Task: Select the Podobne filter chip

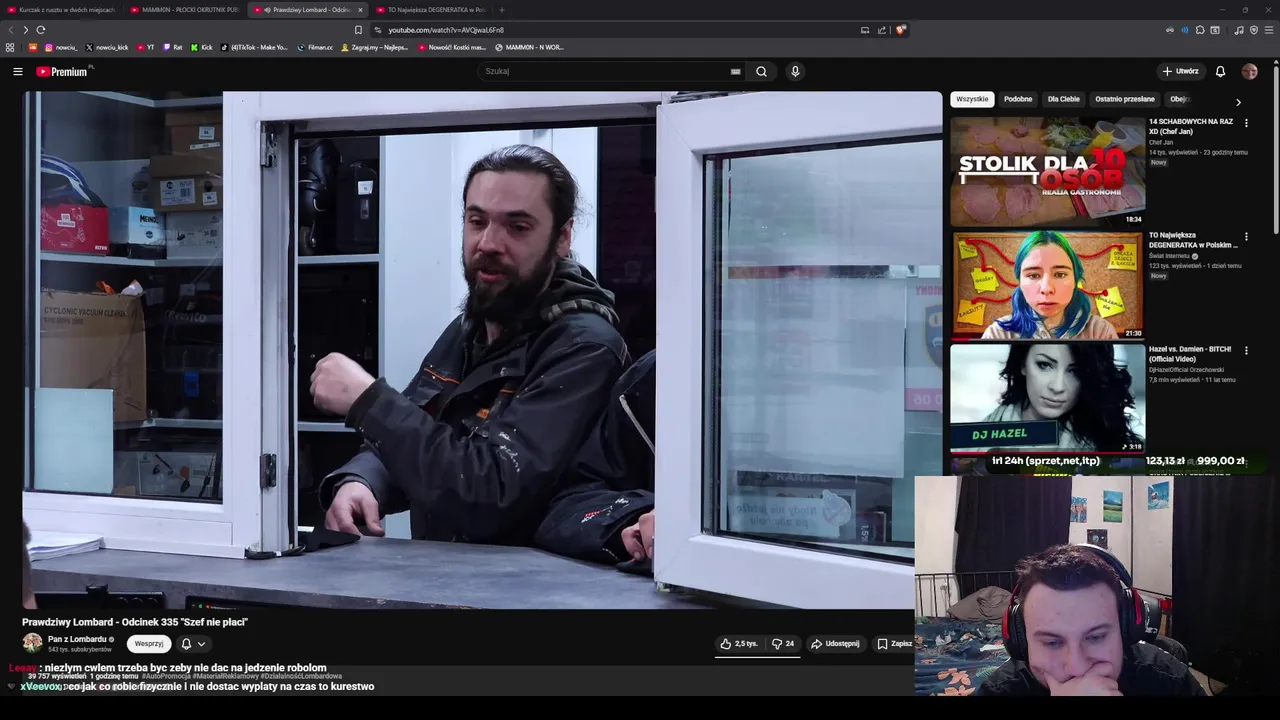Action: (x=1018, y=99)
